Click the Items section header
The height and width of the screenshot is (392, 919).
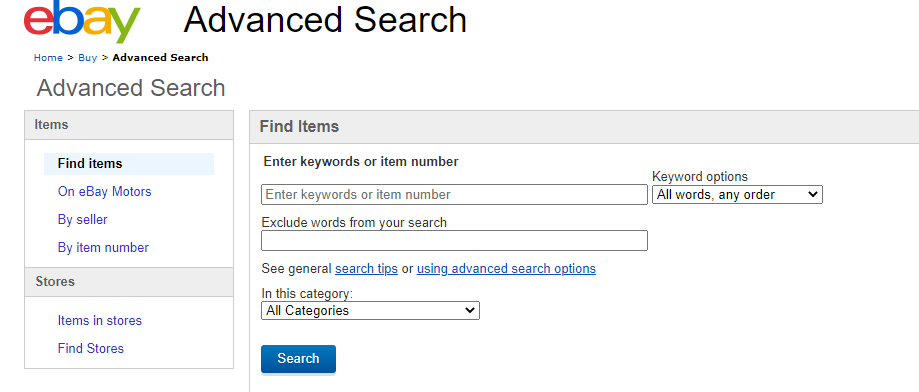tap(129, 125)
